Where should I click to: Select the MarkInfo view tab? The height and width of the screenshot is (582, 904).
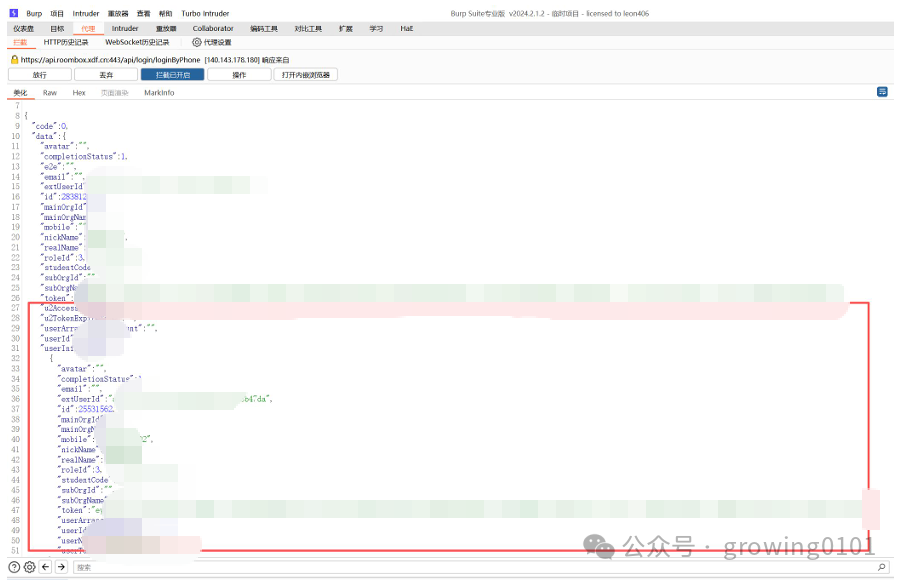pos(159,92)
